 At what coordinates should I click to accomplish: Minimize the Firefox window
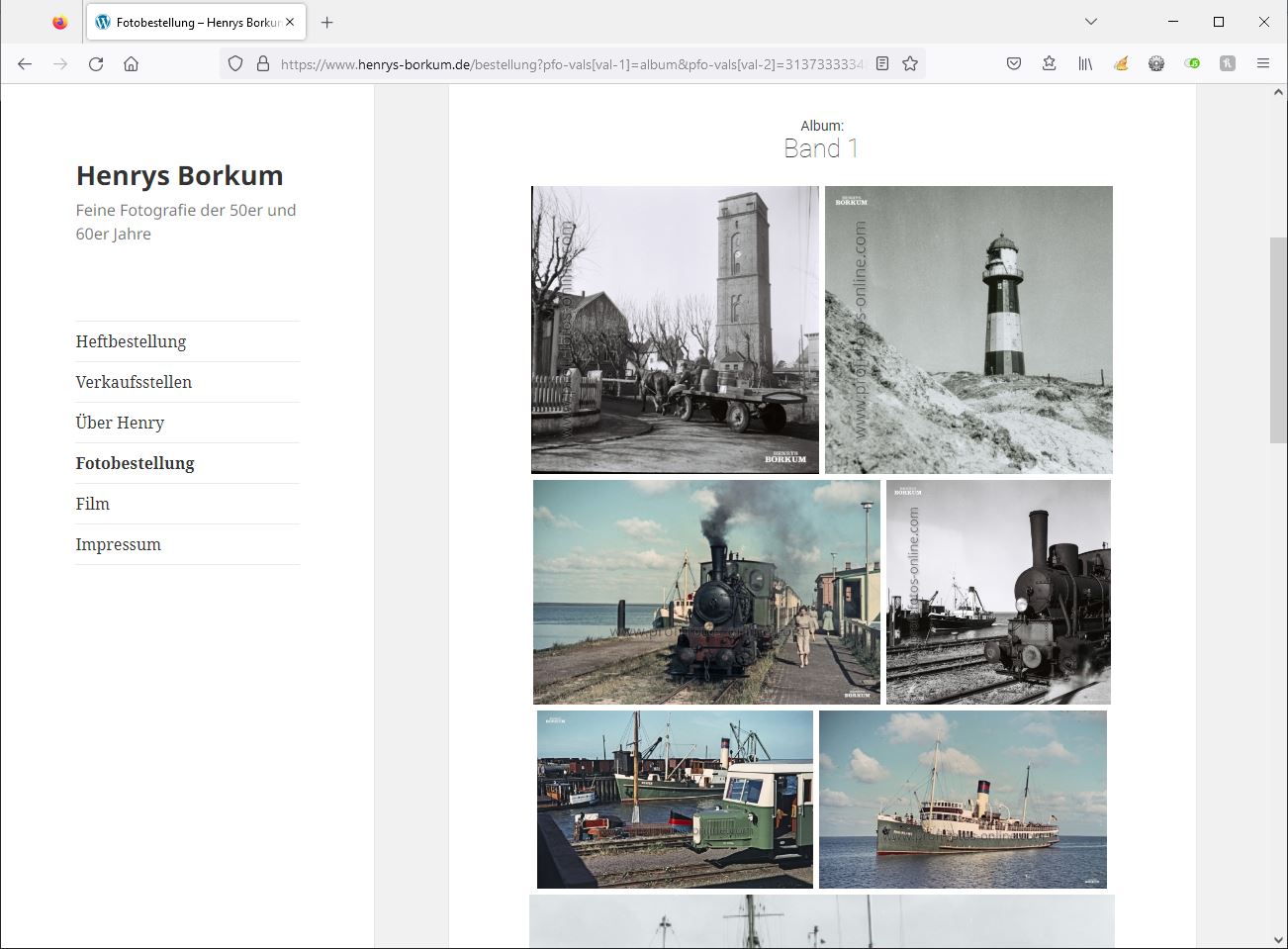[1173, 22]
